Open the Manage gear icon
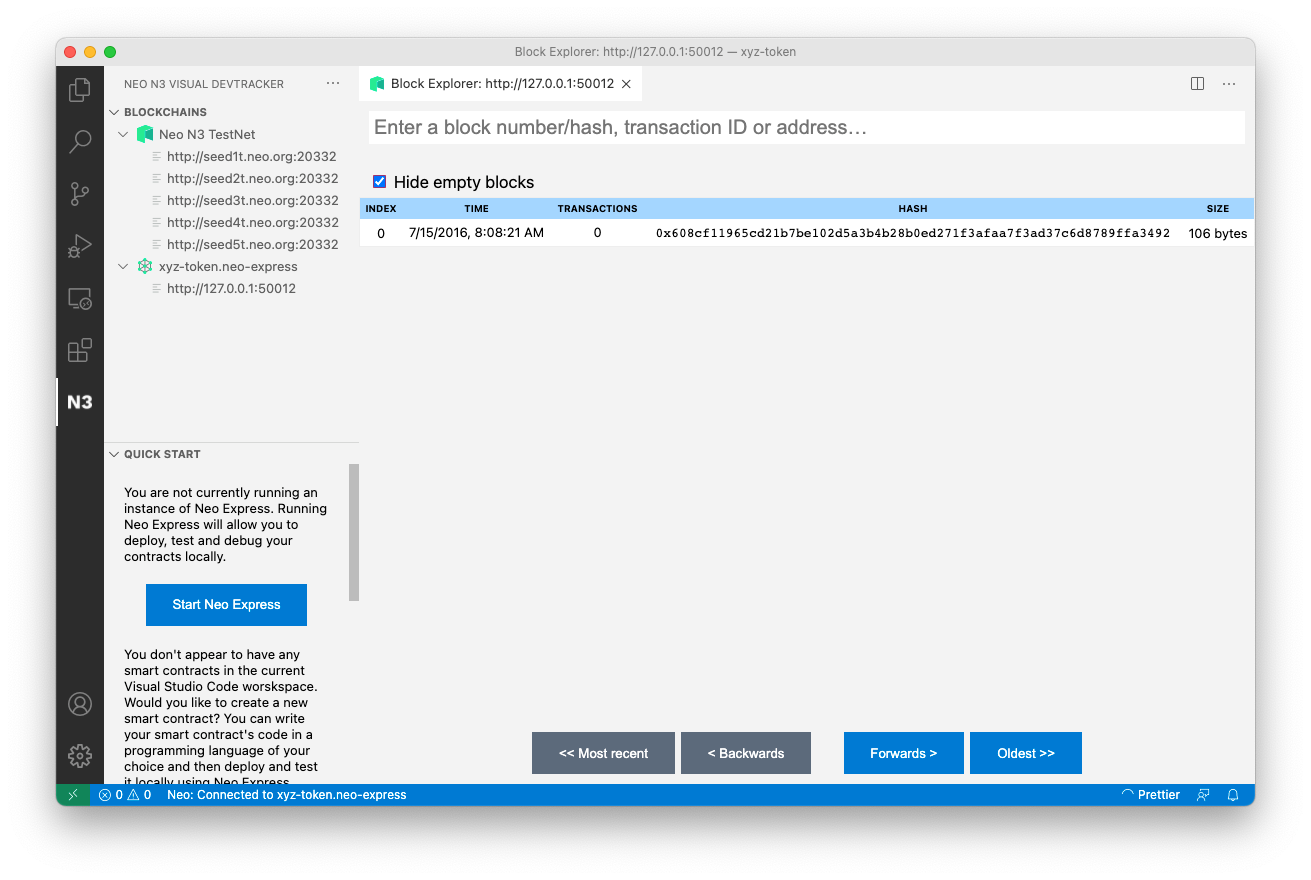 coord(80,756)
